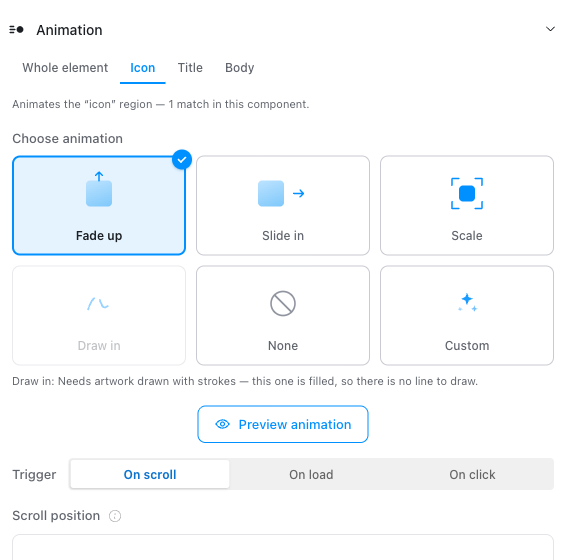The height and width of the screenshot is (560, 566).
Task: Switch to the Whole element tab
Action: (65, 68)
